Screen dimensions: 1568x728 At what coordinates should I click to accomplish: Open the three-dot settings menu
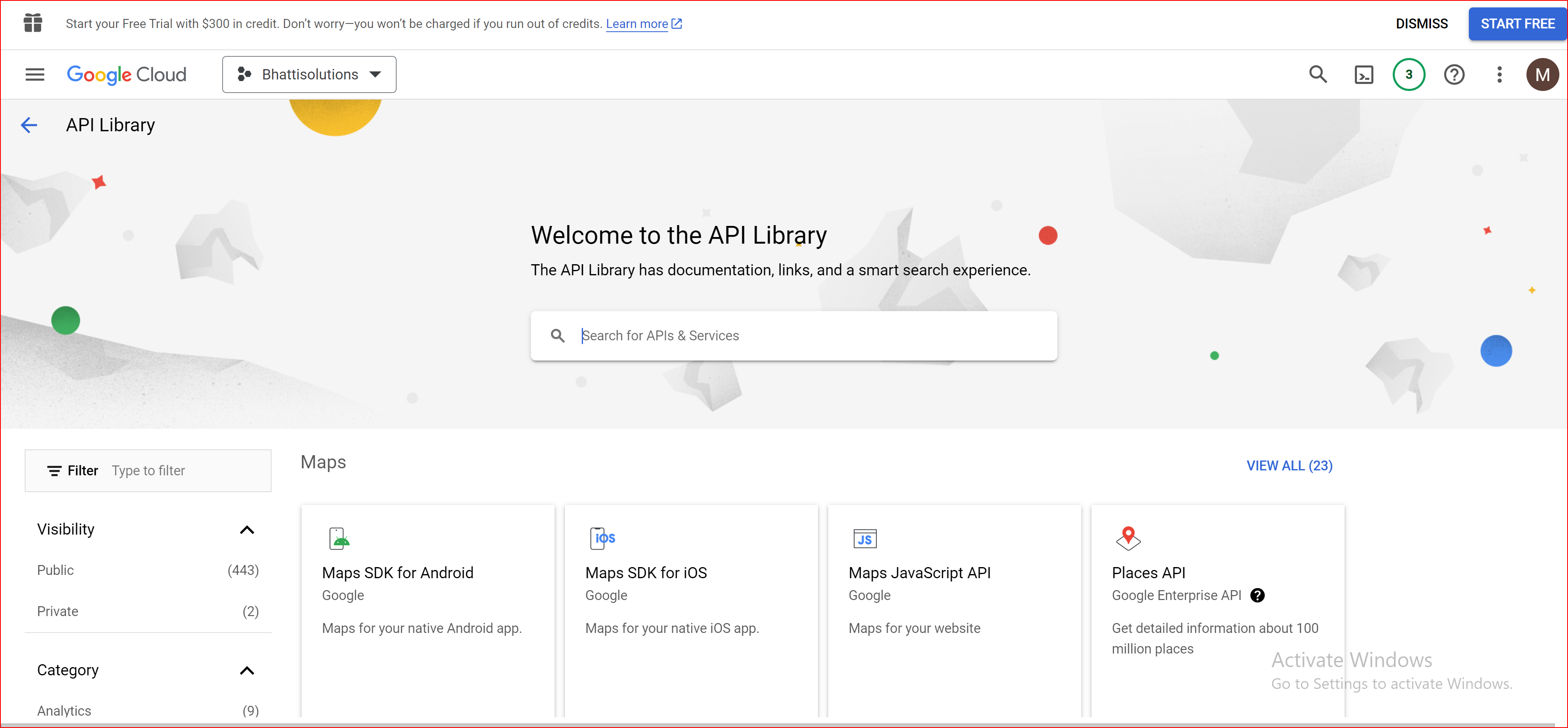pyautogui.click(x=1499, y=74)
